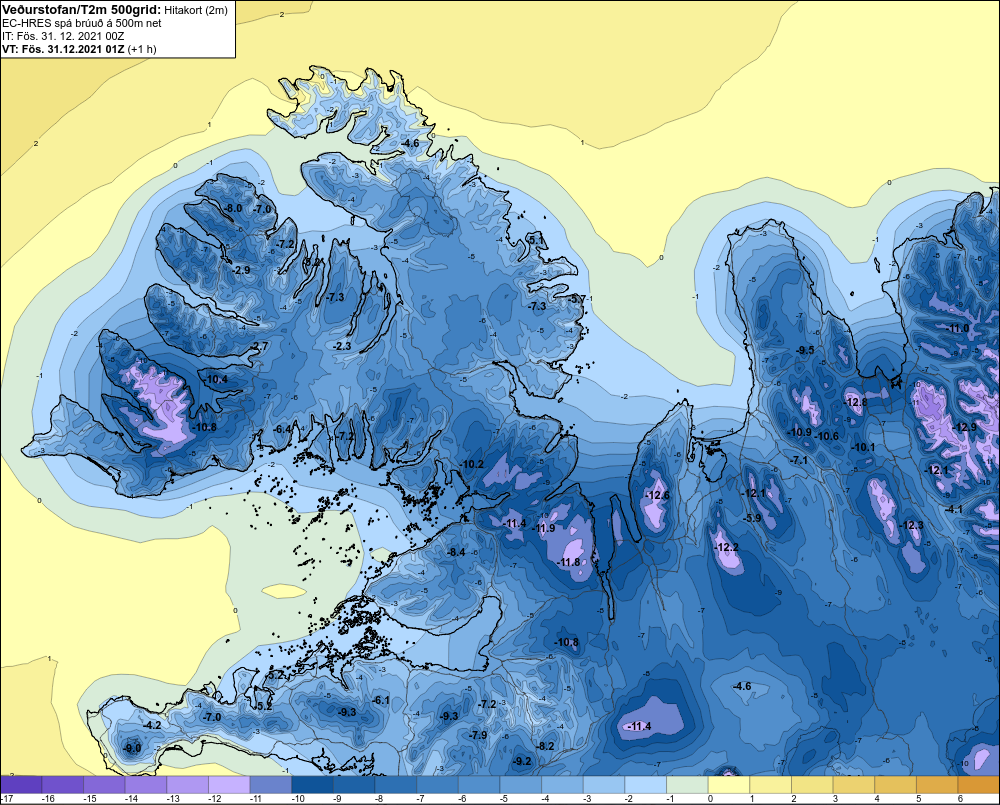Click the -9.5 temperature label
The image size is (1000, 805).
806,350
